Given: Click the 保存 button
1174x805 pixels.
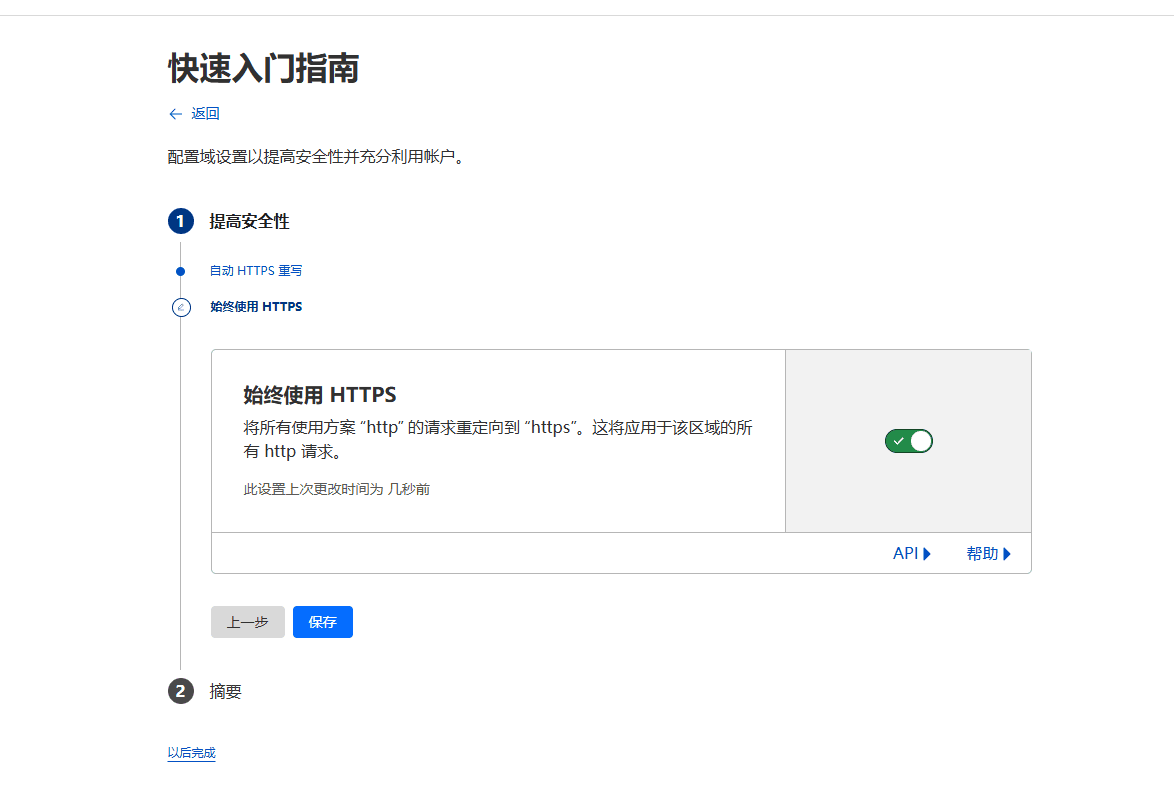Looking at the screenshot, I should pyautogui.click(x=322, y=621).
